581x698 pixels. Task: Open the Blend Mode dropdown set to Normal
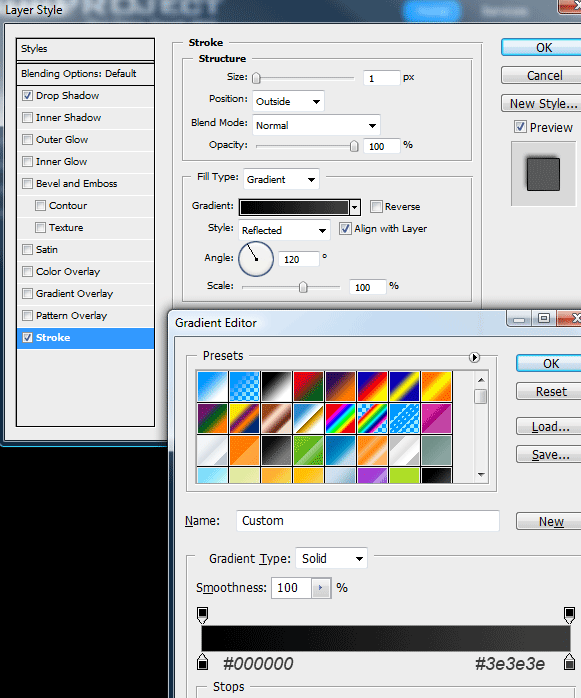click(316, 126)
